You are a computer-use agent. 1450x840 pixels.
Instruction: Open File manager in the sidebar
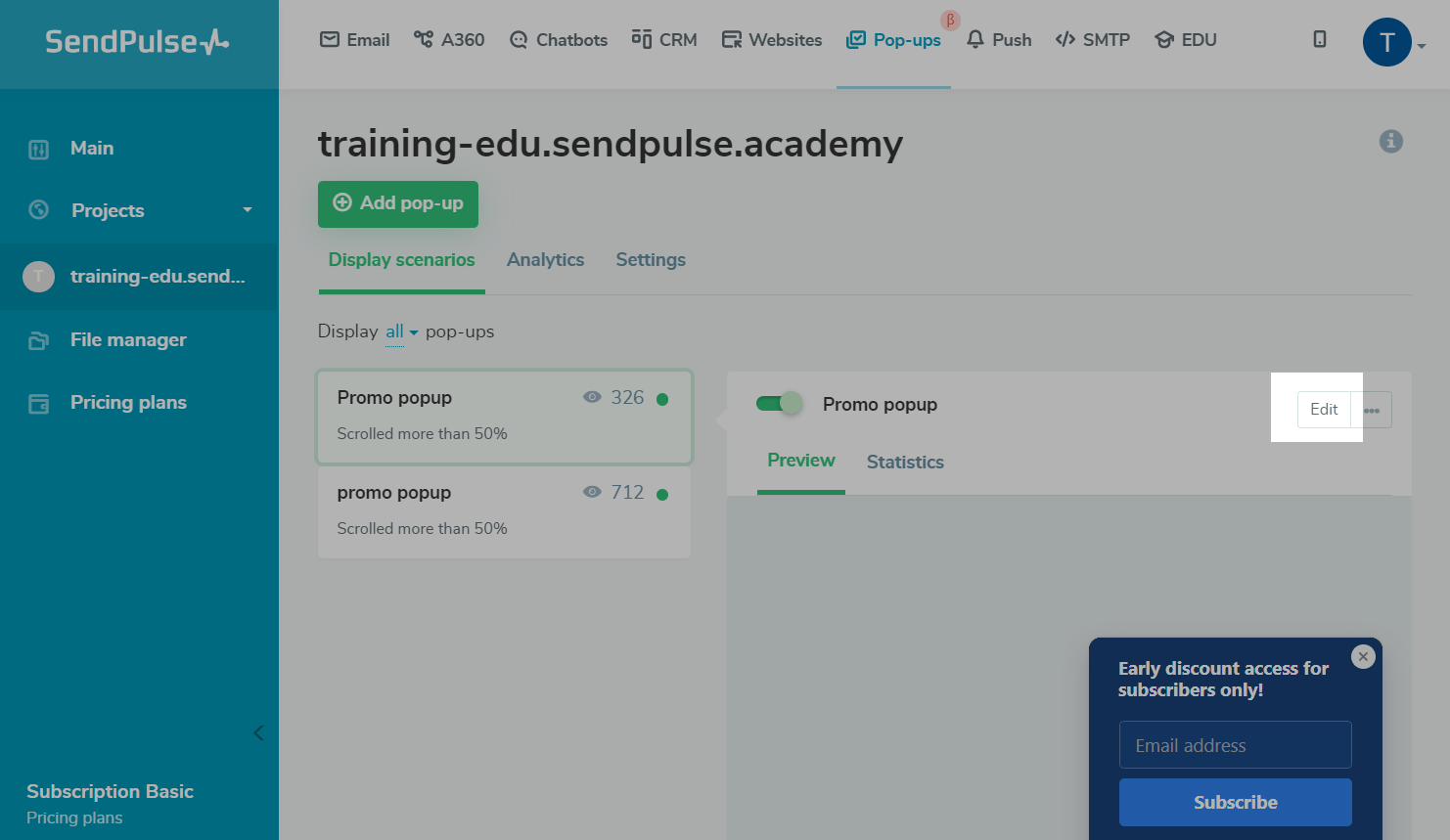(128, 340)
